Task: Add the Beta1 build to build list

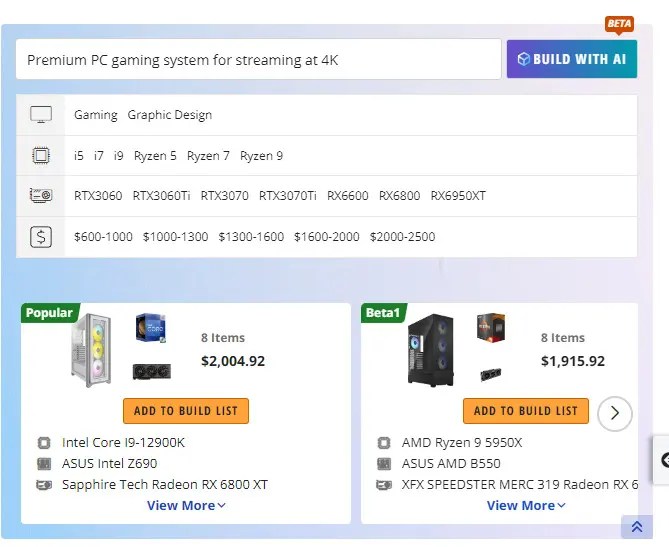Action: 526,411
